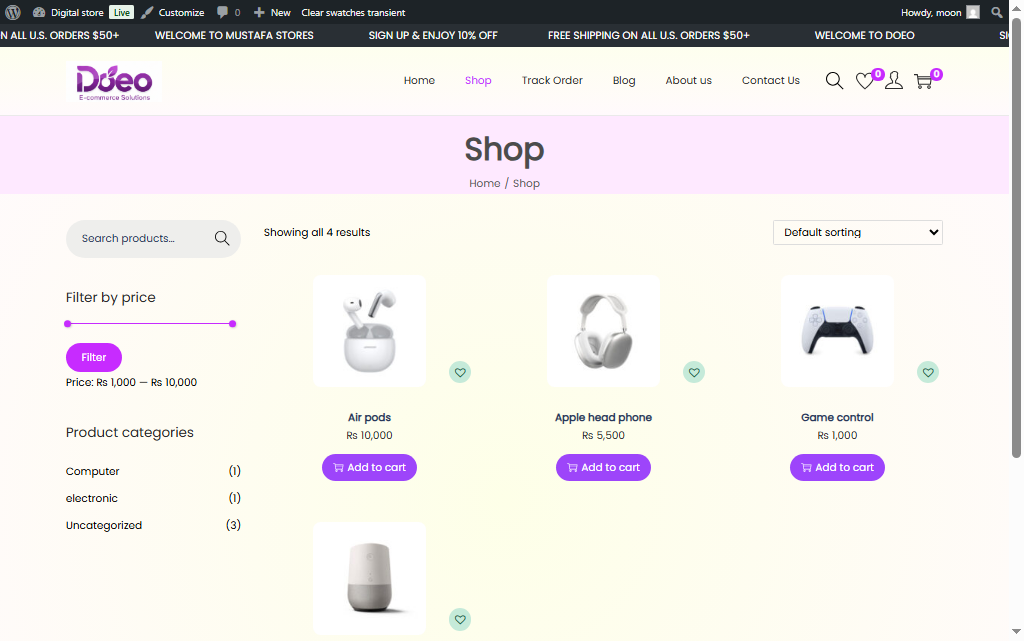
Task: Add Game control to your wishlist
Action: tap(928, 371)
